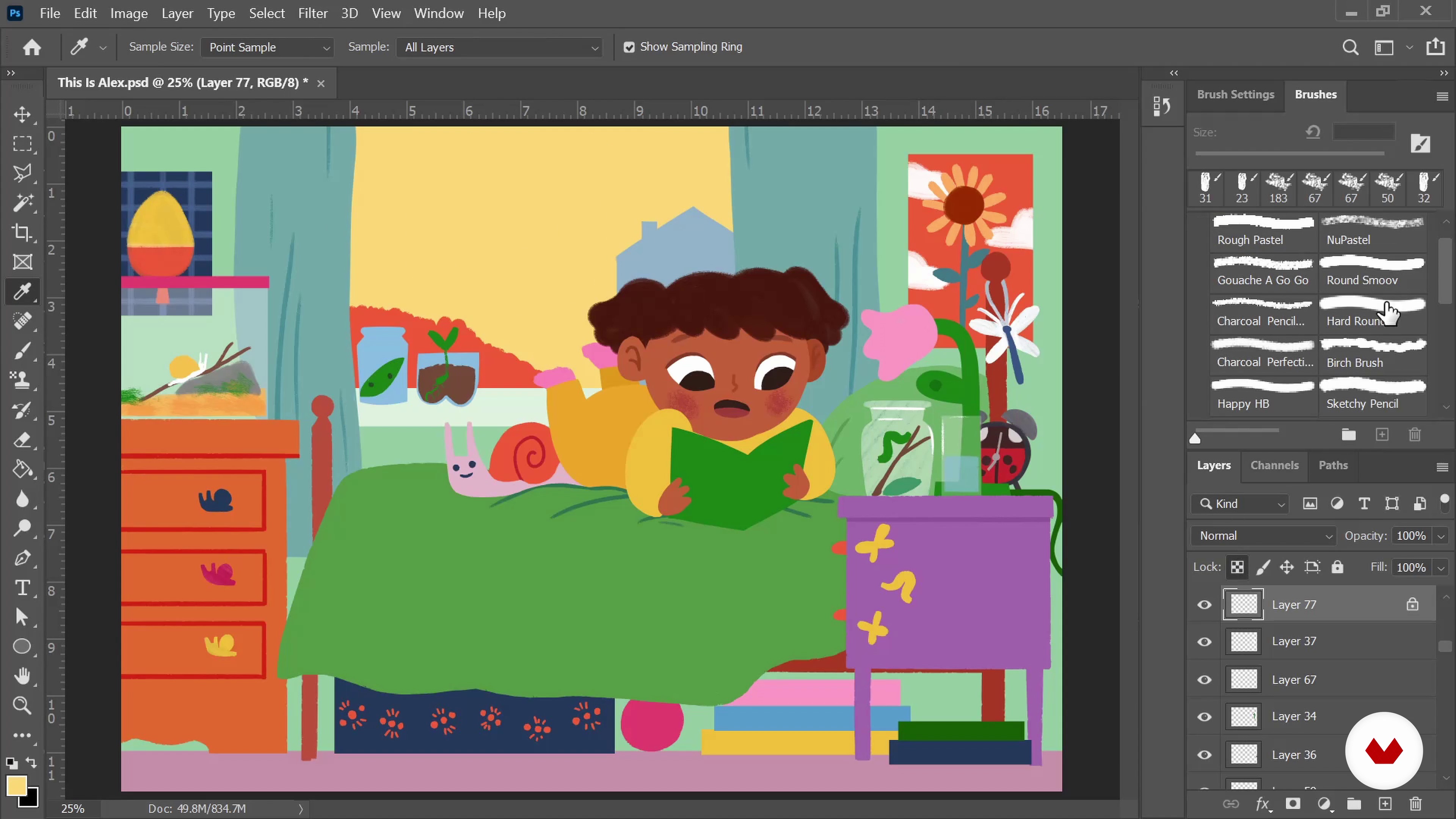Image resolution: width=1456 pixels, height=819 pixels.
Task: Select the Zoom tool in toolbar
Action: (x=22, y=705)
